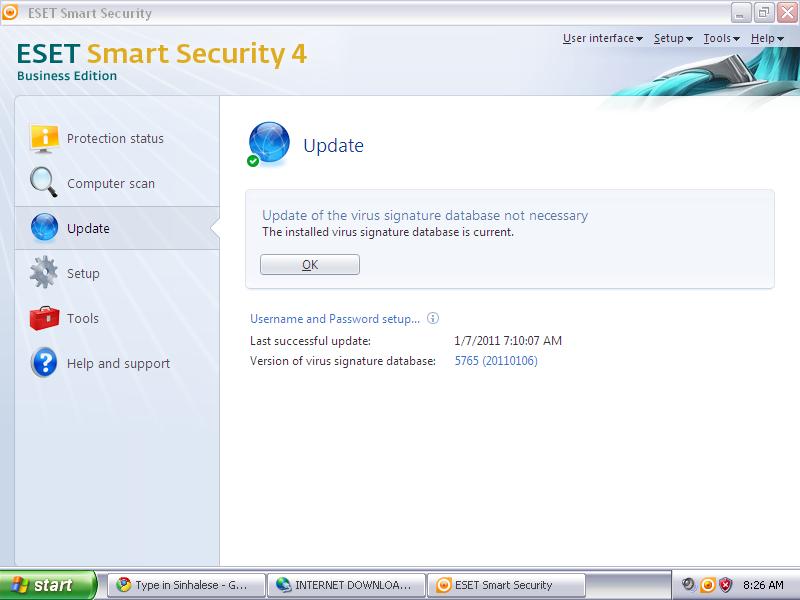Click virus signature version 5765 link
This screenshot has height=600, width=800.
496,361
